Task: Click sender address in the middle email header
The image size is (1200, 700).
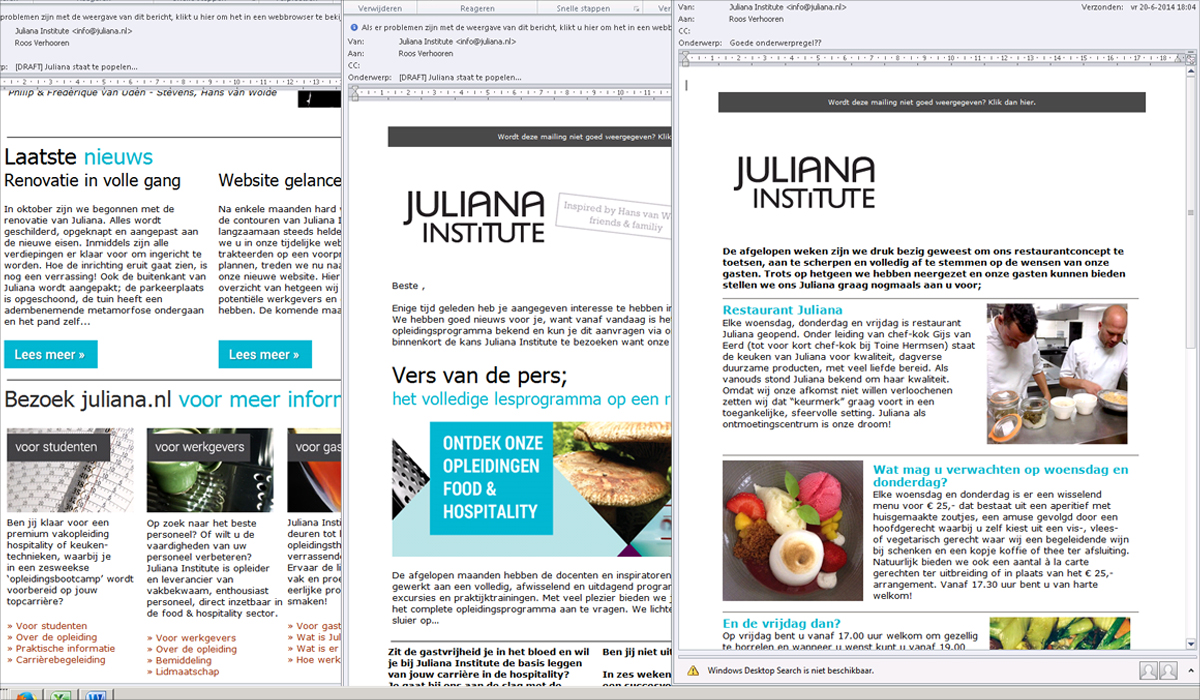Action: pos(457,42)
